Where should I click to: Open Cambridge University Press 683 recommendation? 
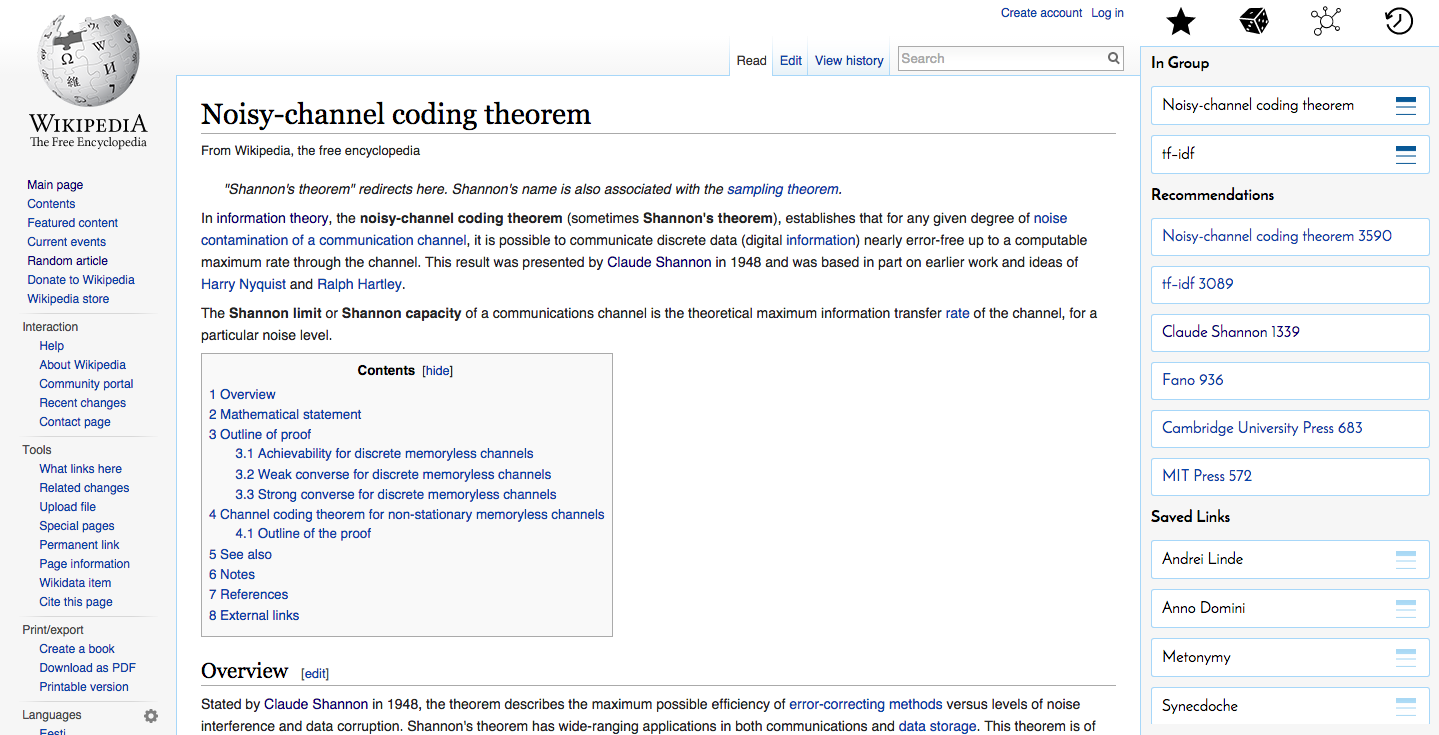1290,428
